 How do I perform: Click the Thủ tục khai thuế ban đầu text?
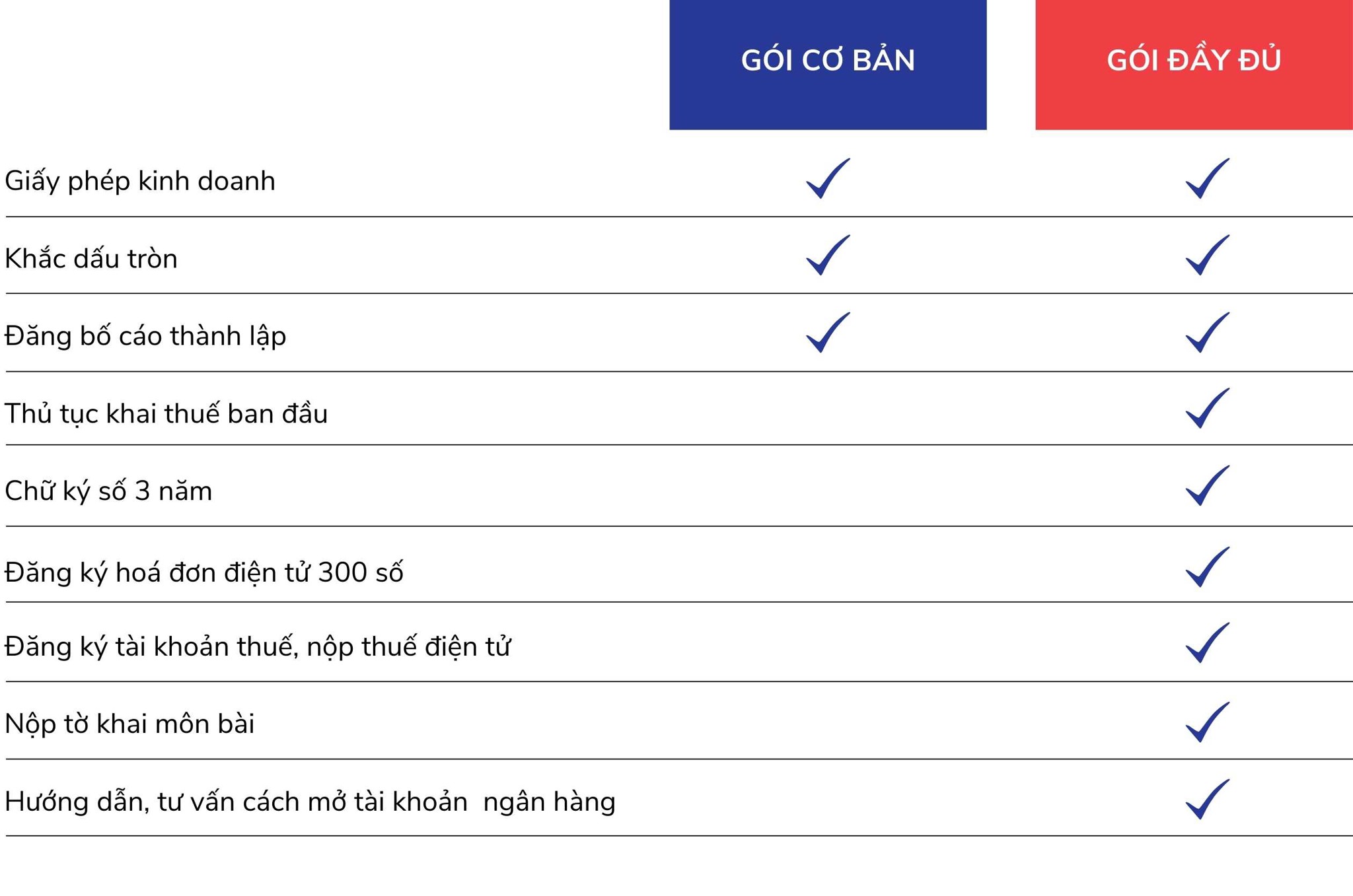[x=166, y=414]
